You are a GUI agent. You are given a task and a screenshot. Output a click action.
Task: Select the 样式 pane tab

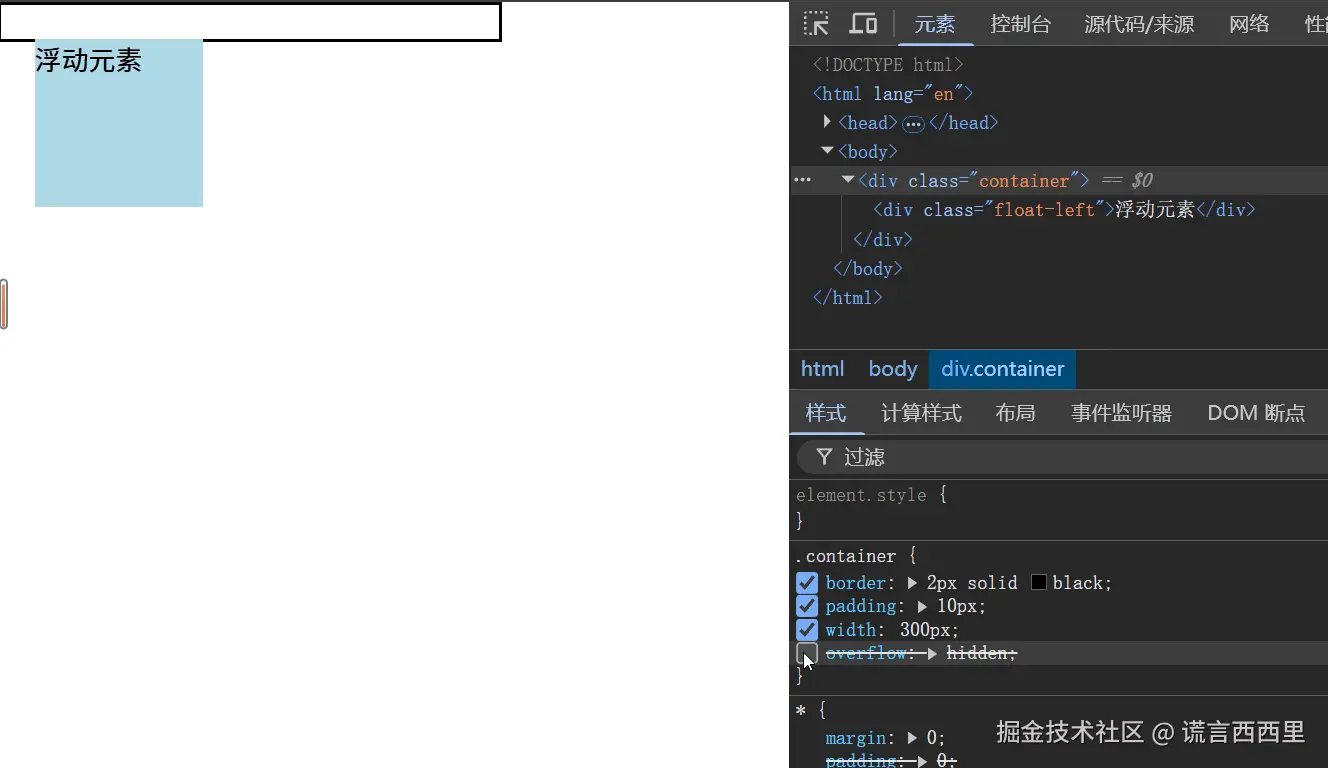826,413
